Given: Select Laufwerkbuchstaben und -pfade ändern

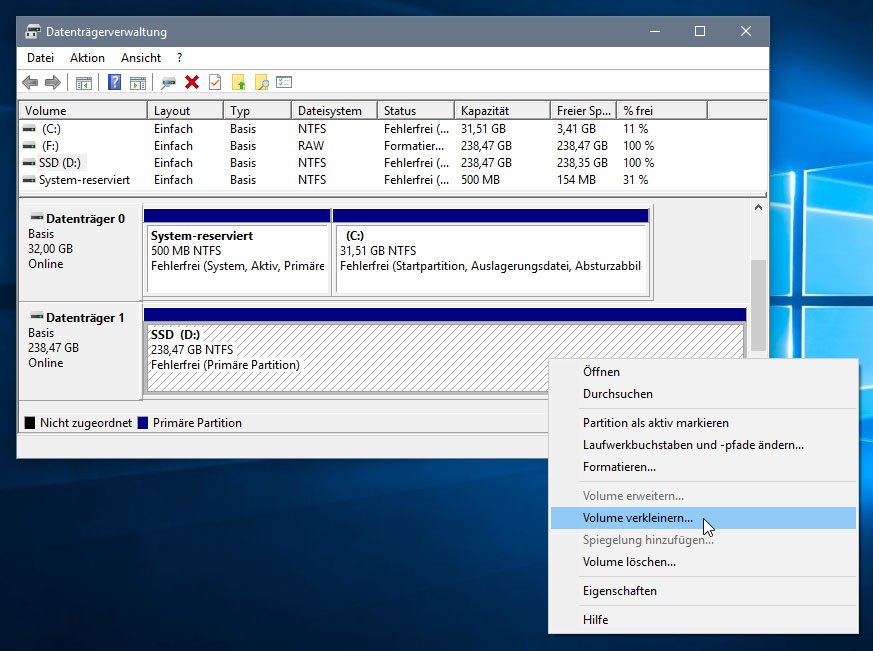Looking at the screenshot, I should click(x=703, y=445).
